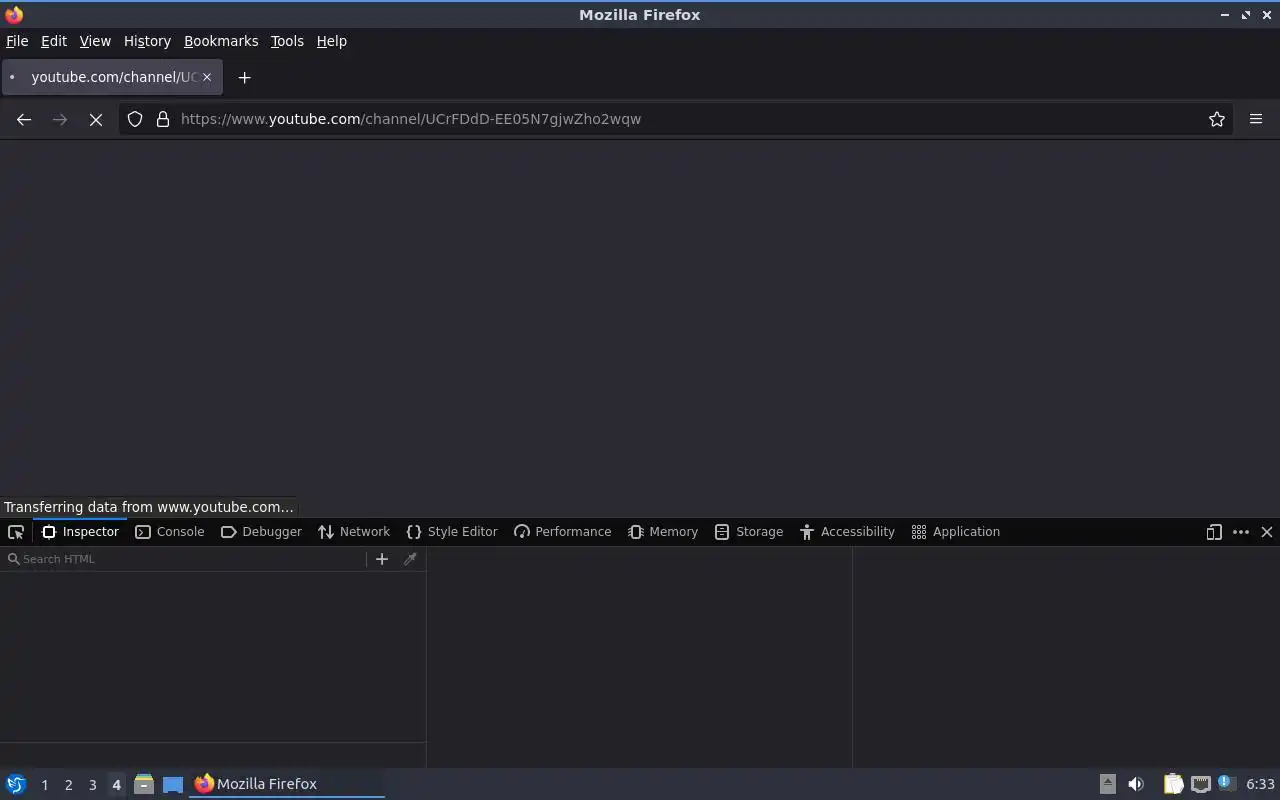
Task: Switch to the Performance panel
Action: click(562, 532)
